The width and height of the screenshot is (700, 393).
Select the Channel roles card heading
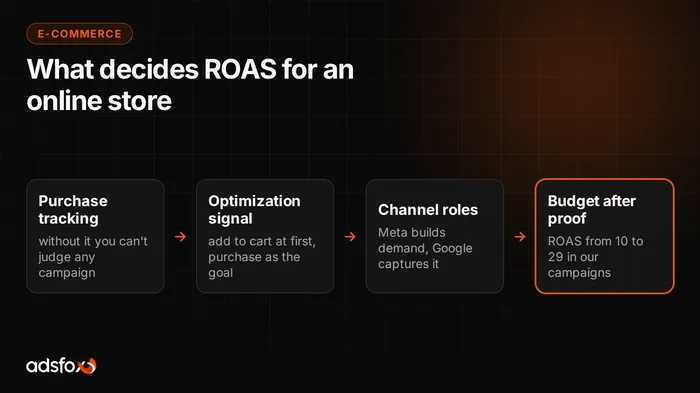click(x=428, y=209)
